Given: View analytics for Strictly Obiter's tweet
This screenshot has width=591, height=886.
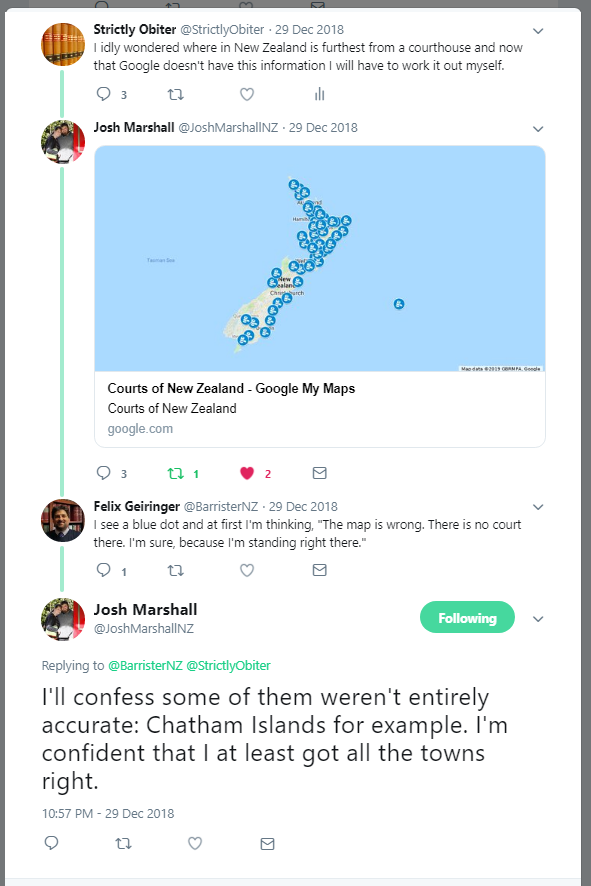Looking at the screenshot, I should click(318, 94).
